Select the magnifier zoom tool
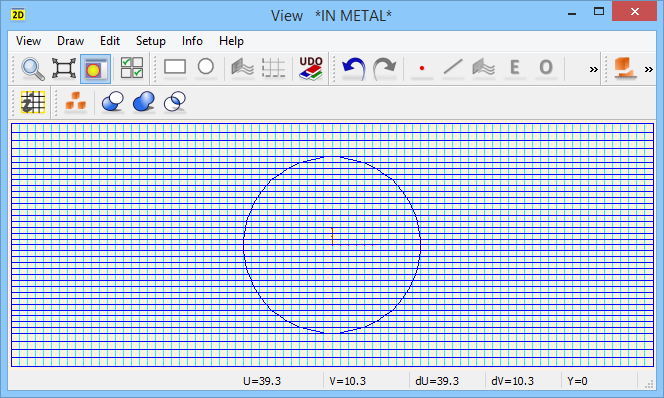The height and width of the screenshot is (398, 664). [x=33, y=69]
